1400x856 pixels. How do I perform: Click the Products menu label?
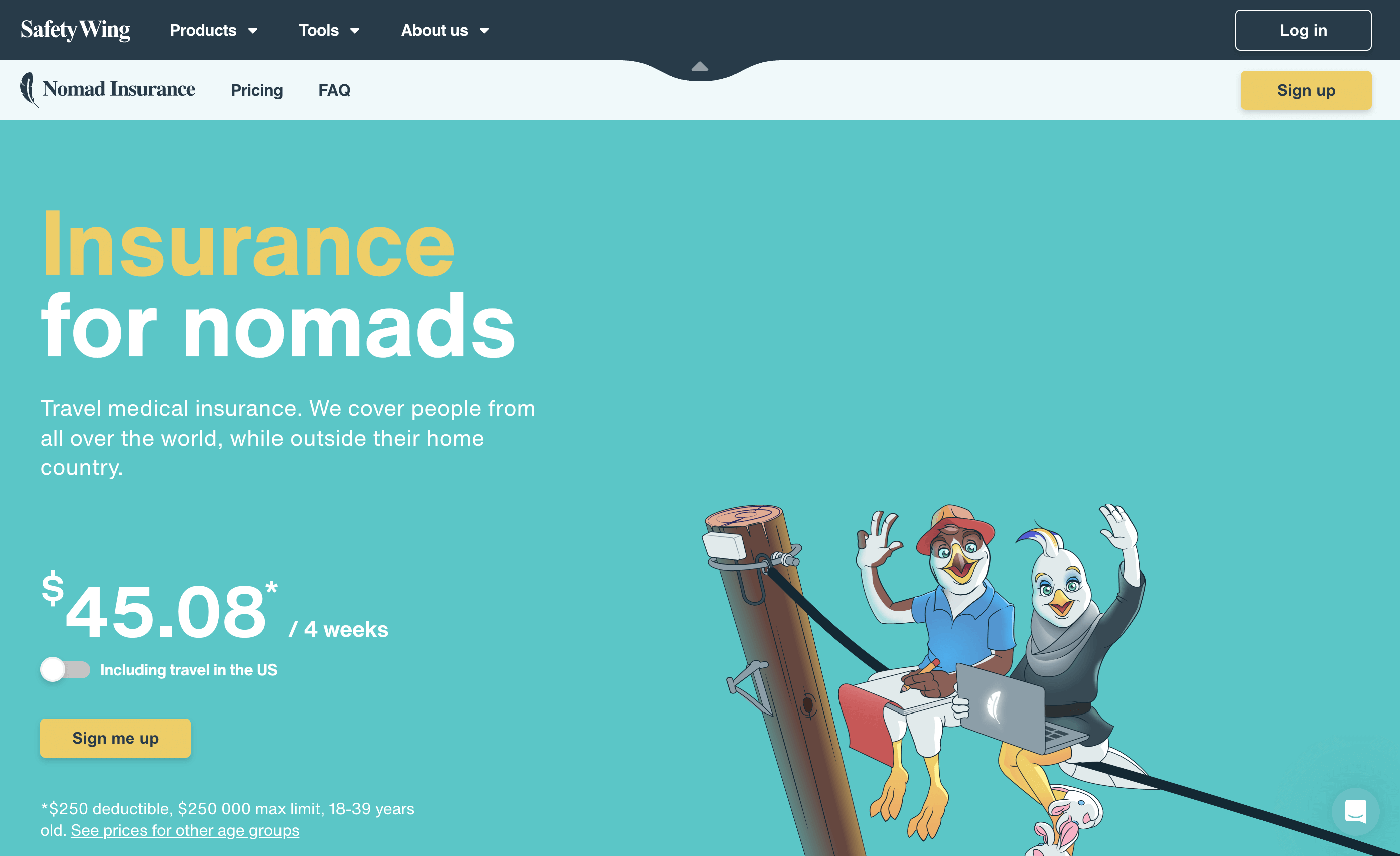coord(203,30)
